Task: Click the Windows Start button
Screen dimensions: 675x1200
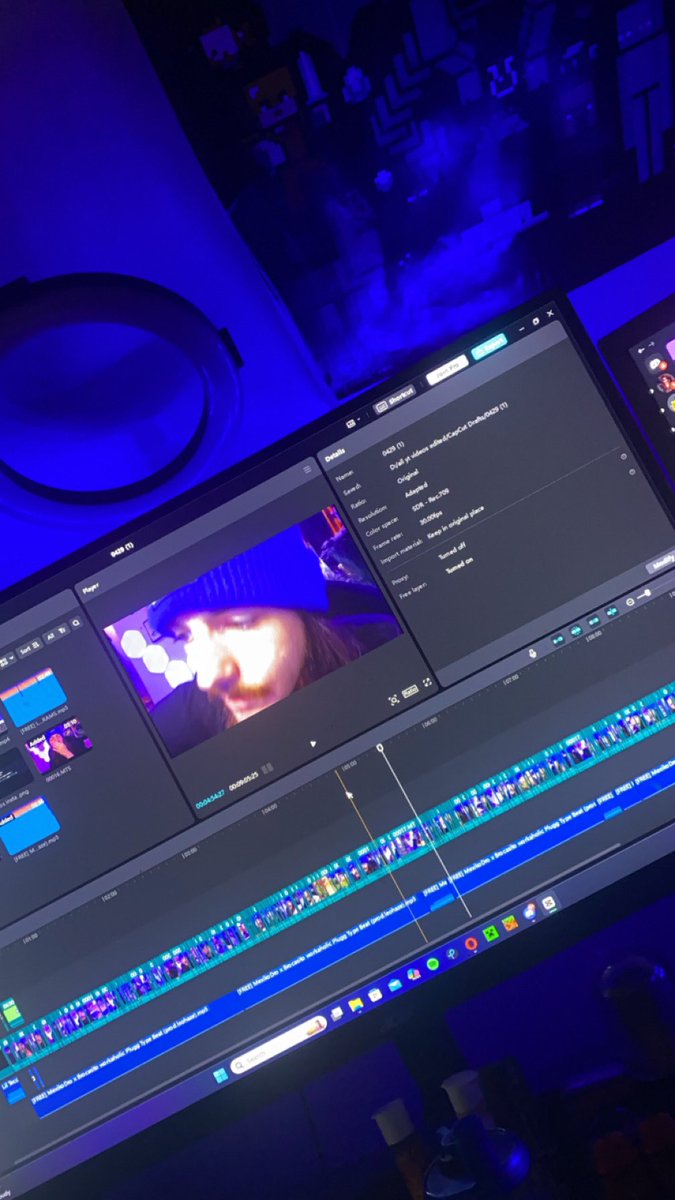Action: pos(221,1074)
